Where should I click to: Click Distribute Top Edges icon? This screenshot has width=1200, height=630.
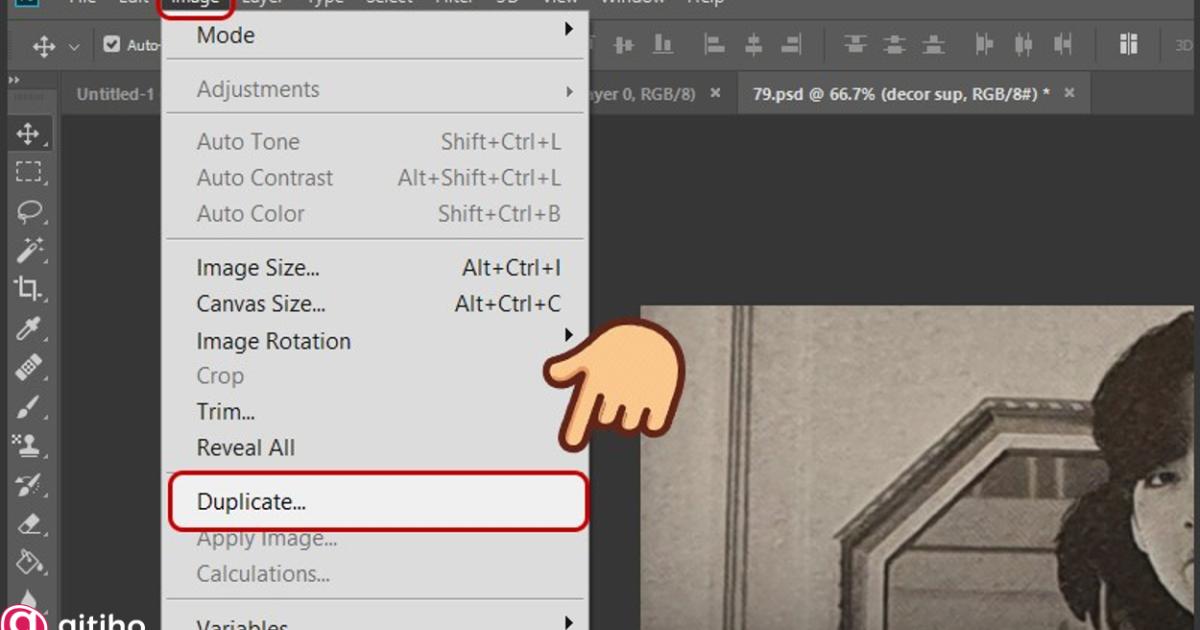pos(855,45)
